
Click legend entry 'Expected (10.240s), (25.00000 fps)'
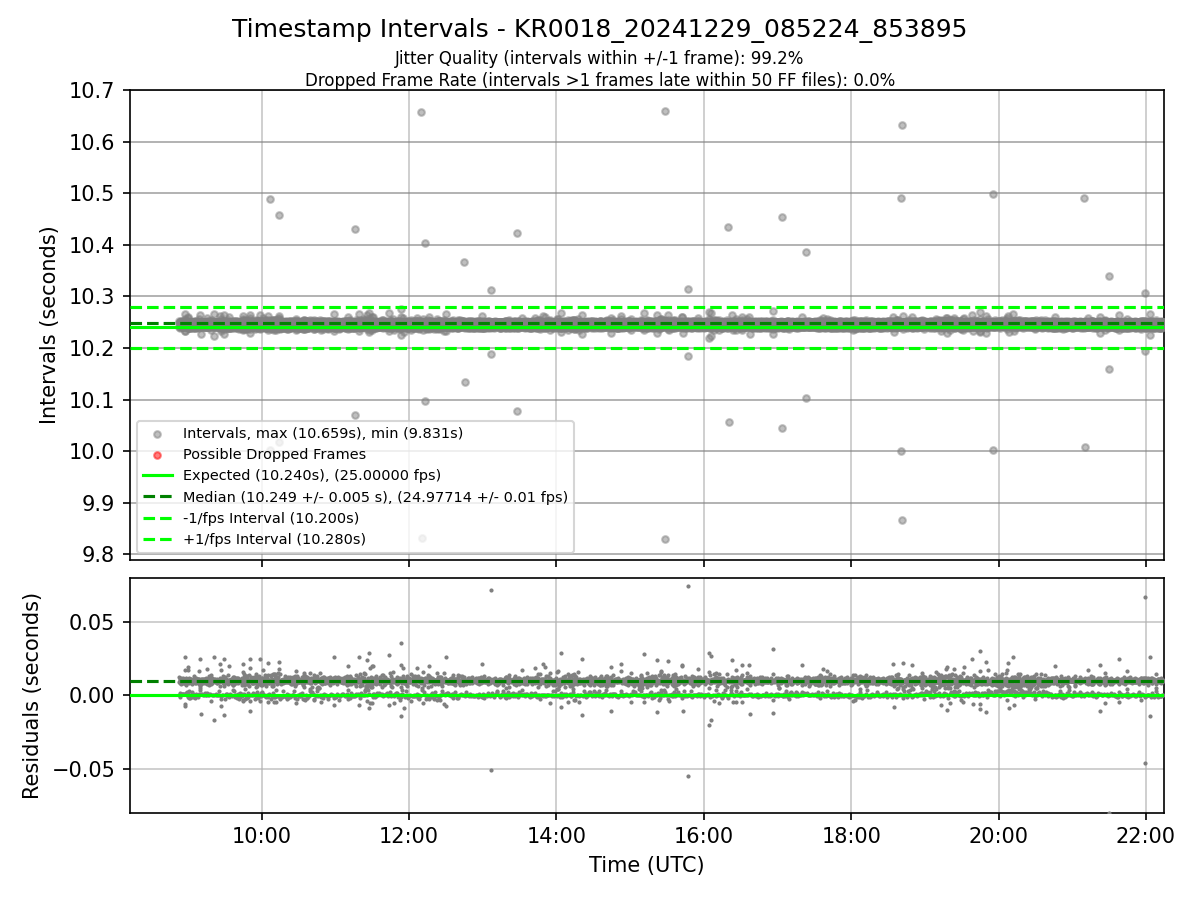[311, 475]
